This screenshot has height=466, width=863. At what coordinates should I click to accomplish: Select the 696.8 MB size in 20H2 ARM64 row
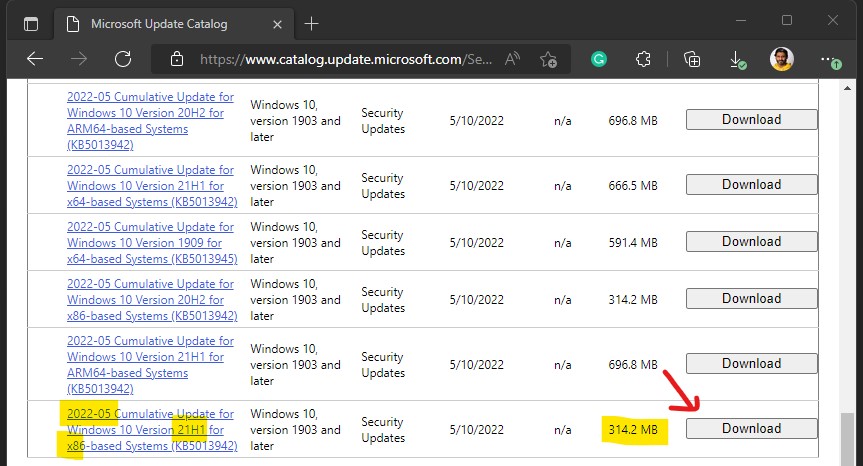pos(633,120)
